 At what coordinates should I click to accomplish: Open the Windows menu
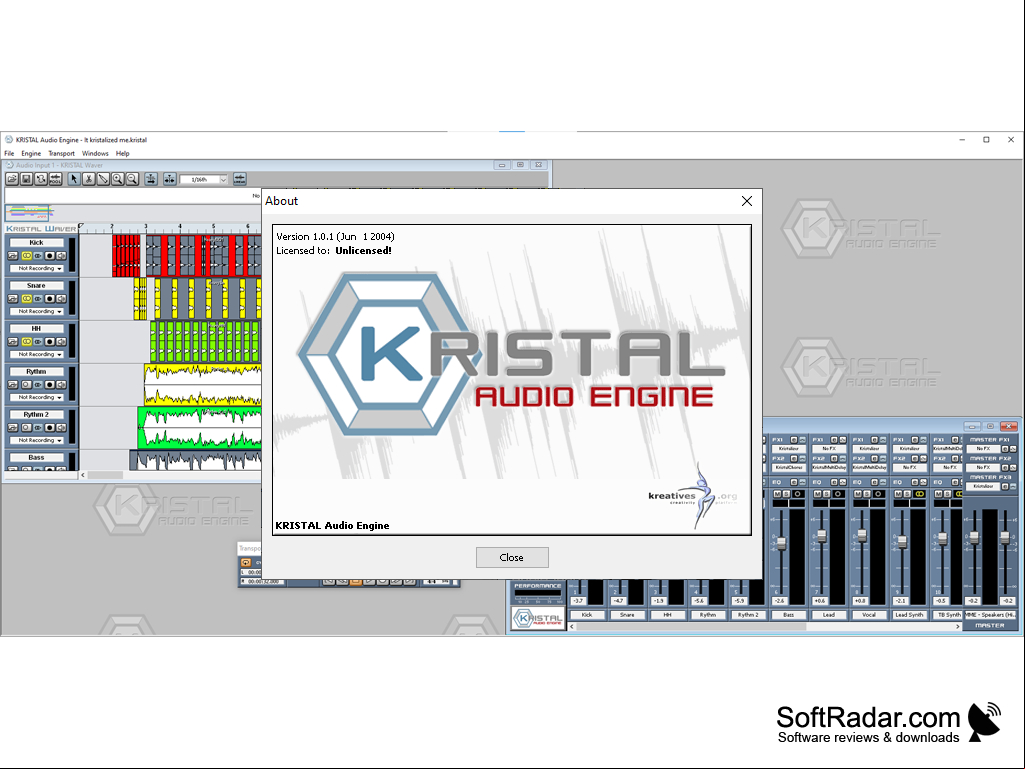(95, 154)
